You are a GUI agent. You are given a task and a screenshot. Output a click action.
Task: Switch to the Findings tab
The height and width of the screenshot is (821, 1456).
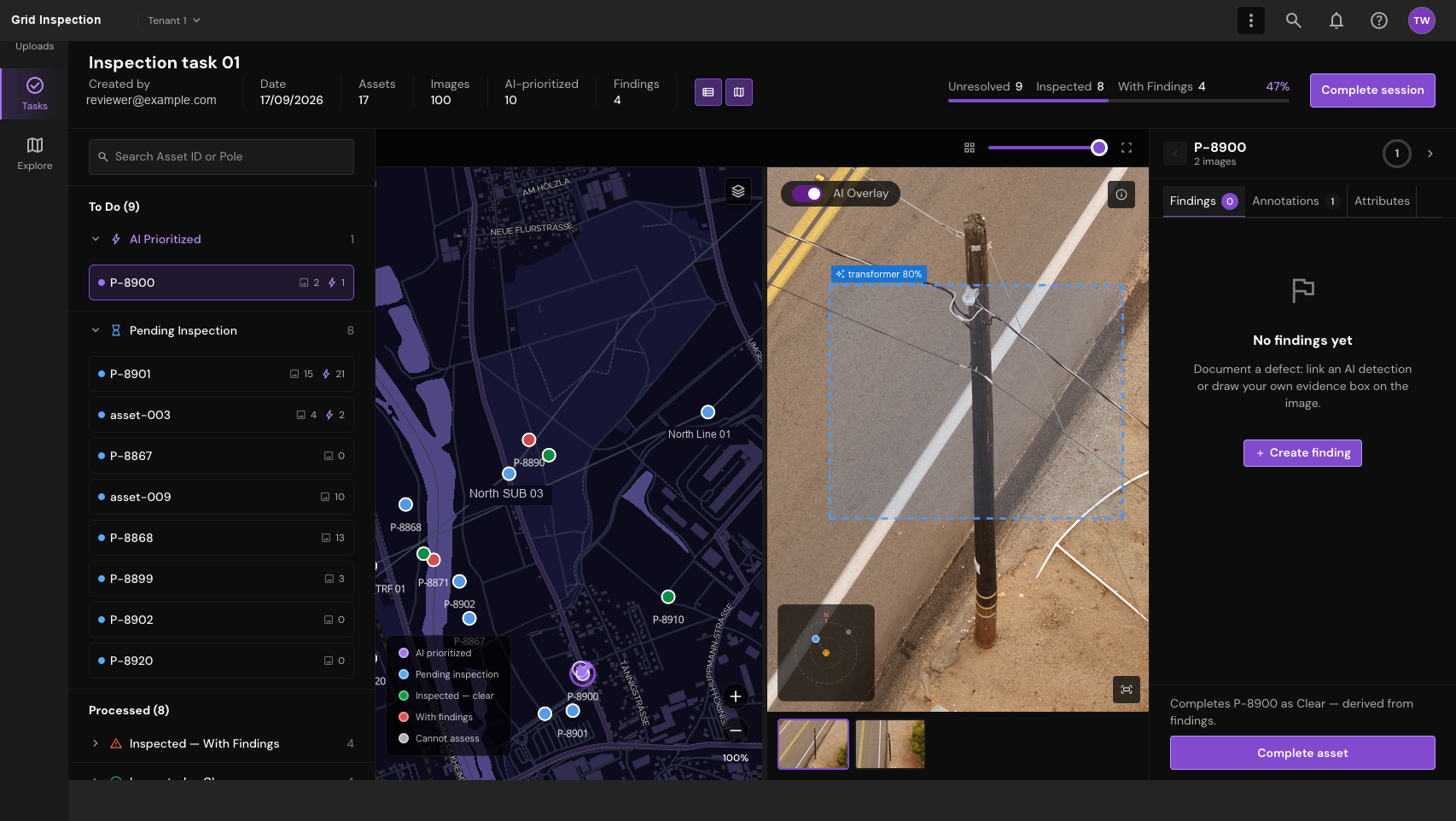point(1203,201)
